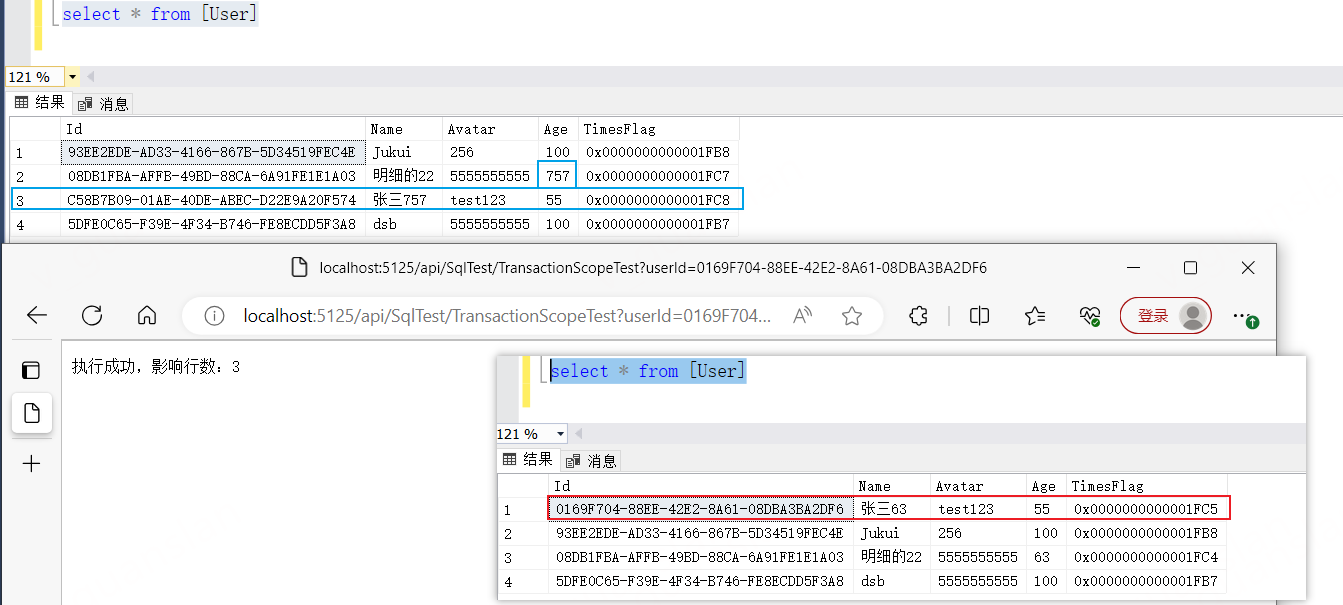The width and height of the screenshot is (1343, 605).
Task: View site information icon in address bar
Action: coord(214,316)
